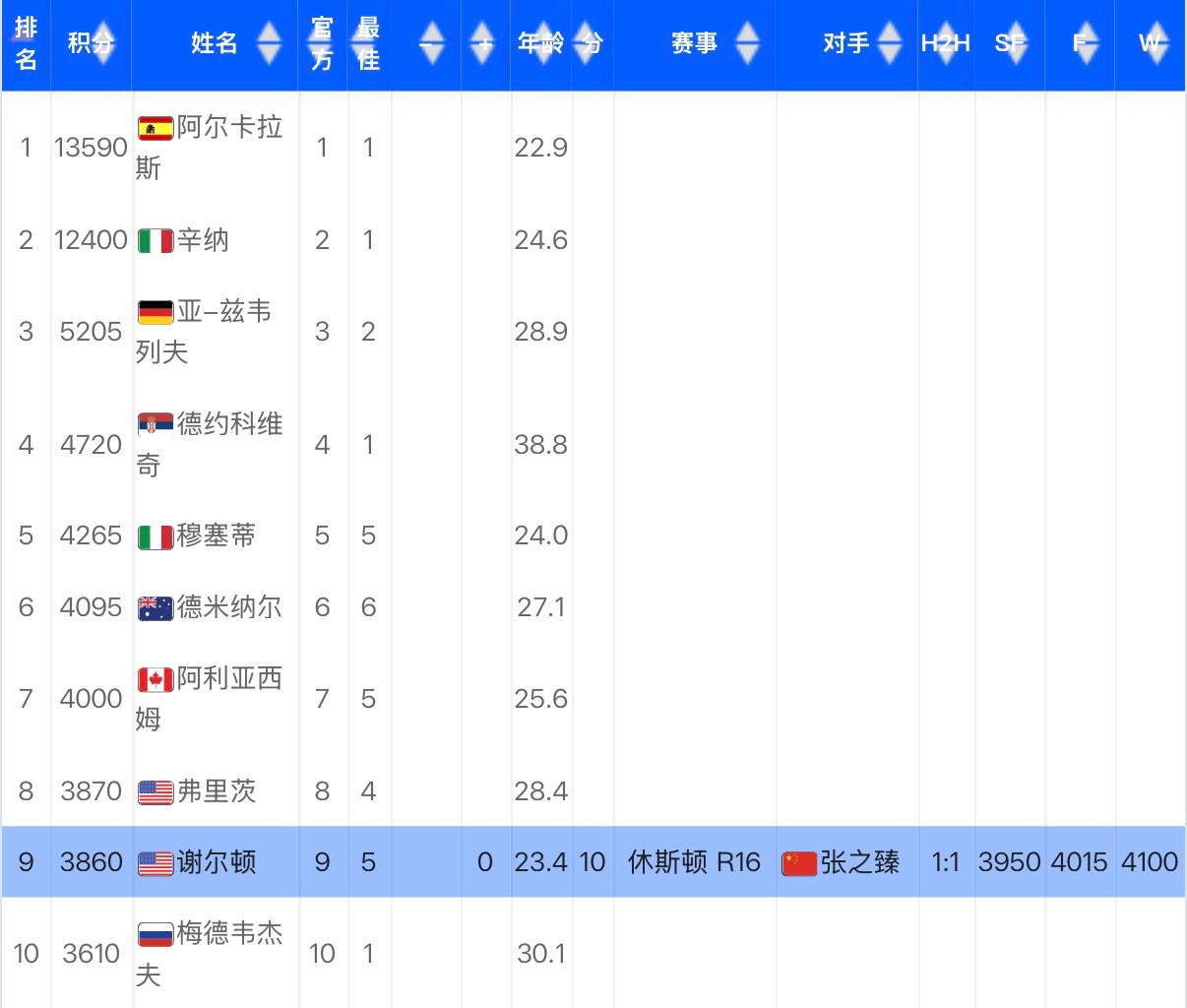
Task: Open player 阿尔卡拉斯 profile
Action: [x=210, y=148]
